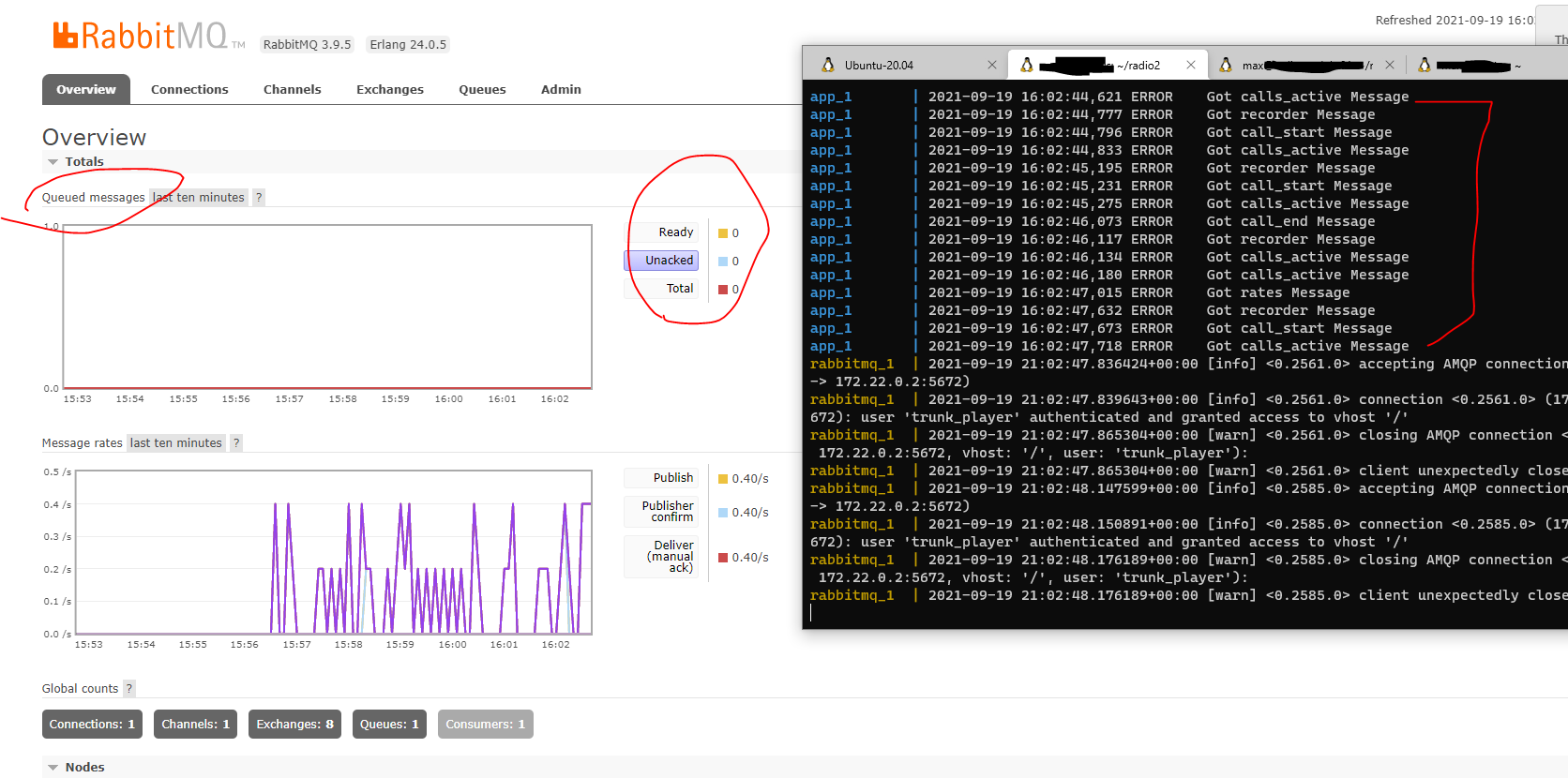Close the ~/radio2 terminal tab

pyautogui.click(x=1191, y=65)
